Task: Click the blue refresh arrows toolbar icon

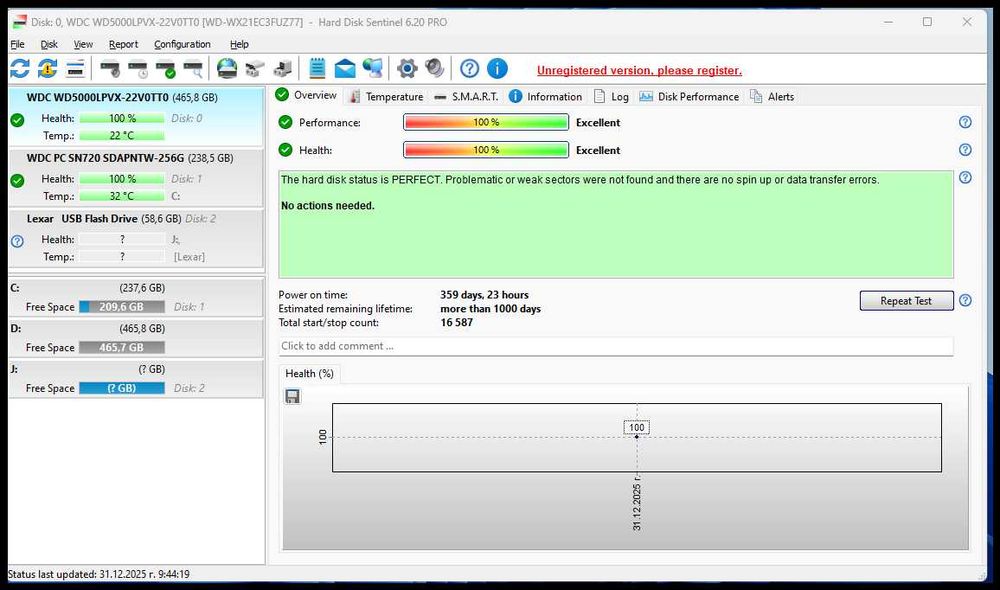Action: 20,68
